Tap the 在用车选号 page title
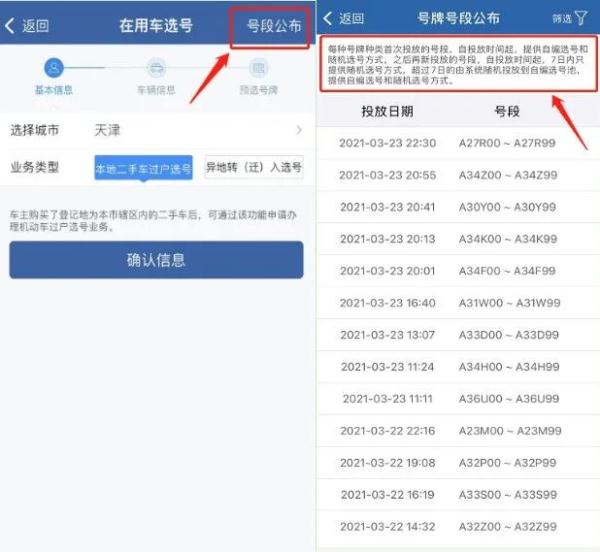 click(156, 26)
